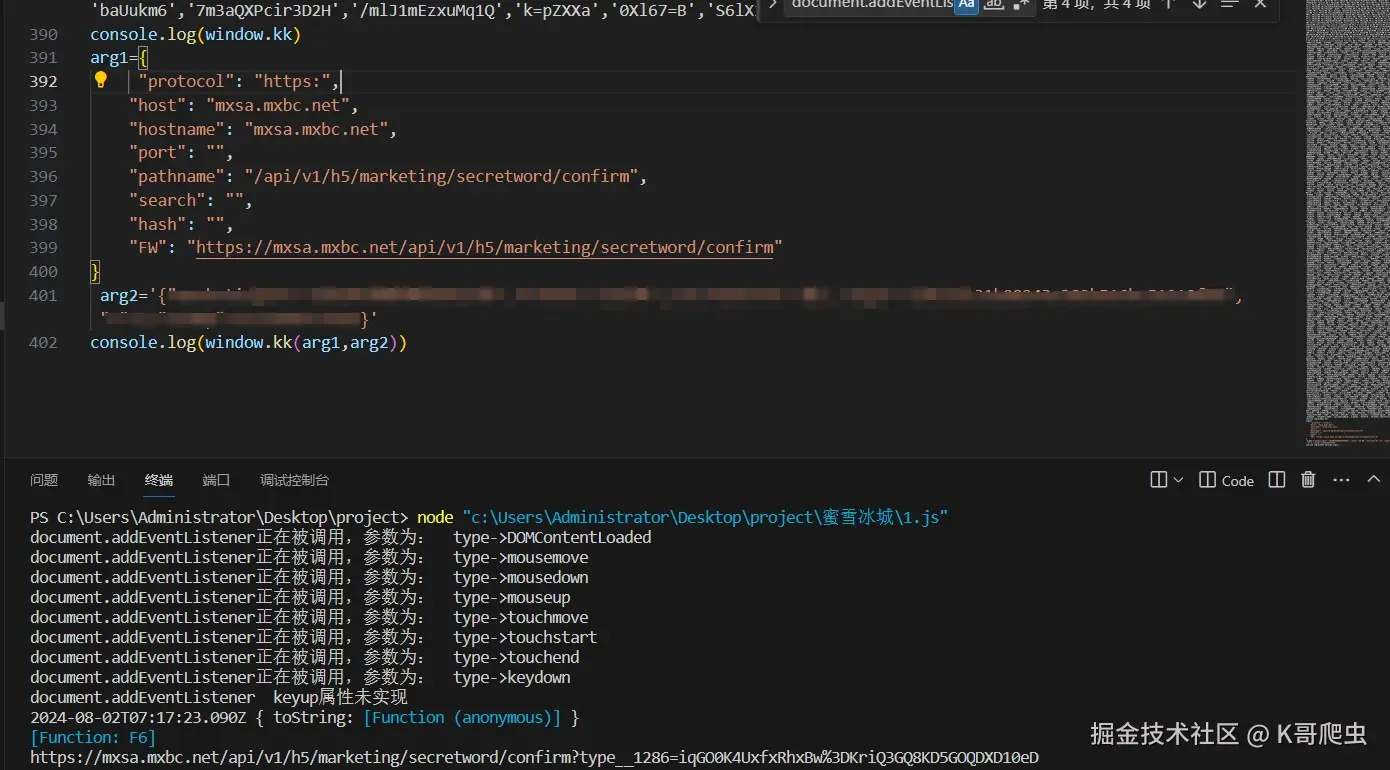
Task: Split the terminal with split icon
Action: [x=1277, y=480]
